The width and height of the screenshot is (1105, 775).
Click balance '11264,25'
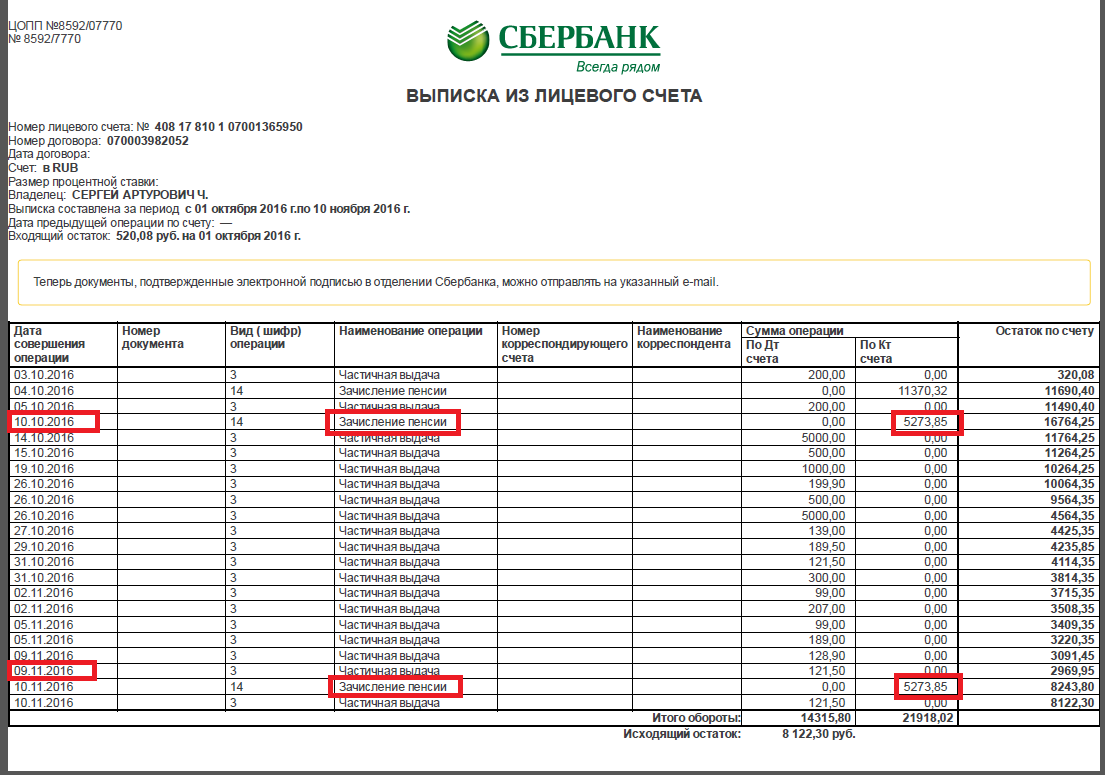pyautogui.click(x=1069, y=452)
